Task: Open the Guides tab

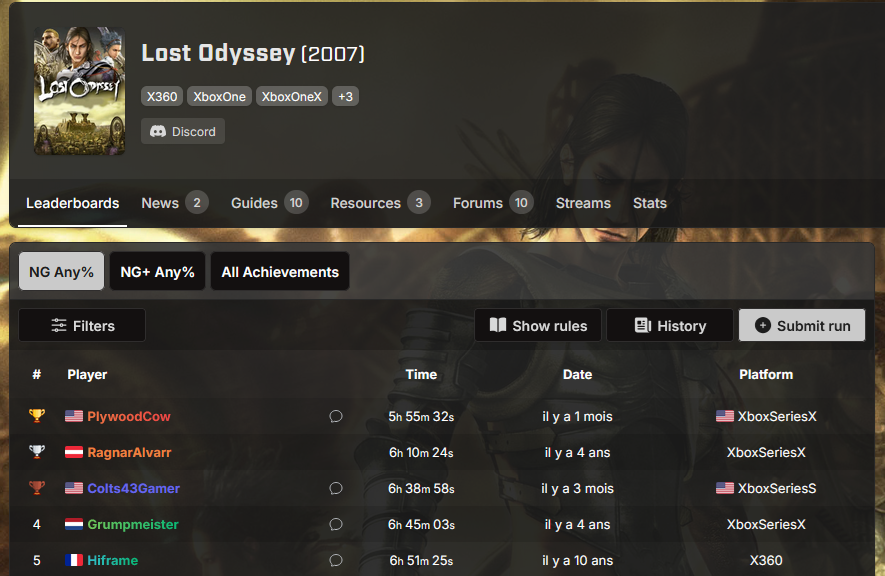Action: tap(269, 203)
